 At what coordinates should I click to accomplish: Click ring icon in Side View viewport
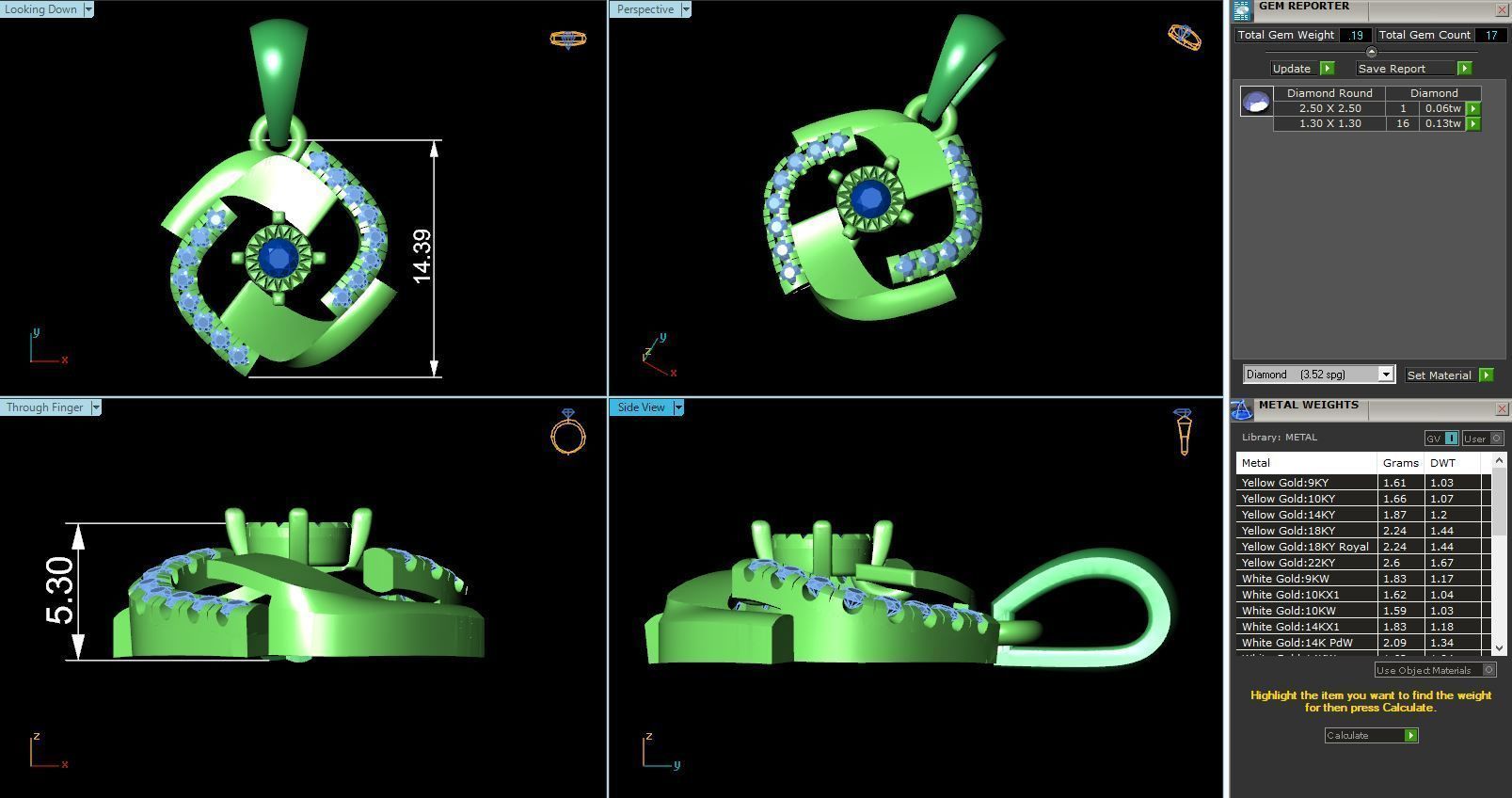click(x=1184, y=432)
